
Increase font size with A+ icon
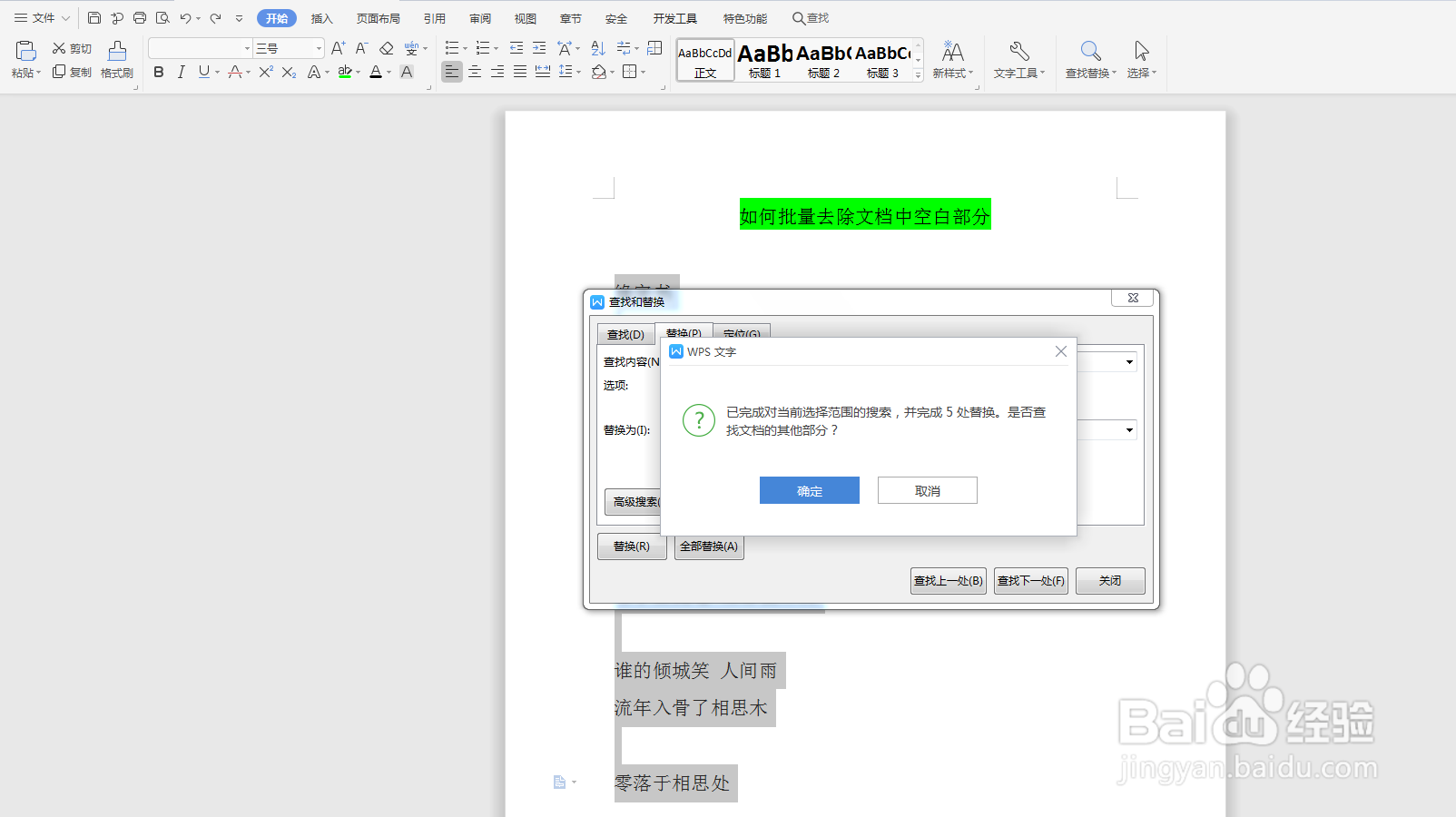339,48
